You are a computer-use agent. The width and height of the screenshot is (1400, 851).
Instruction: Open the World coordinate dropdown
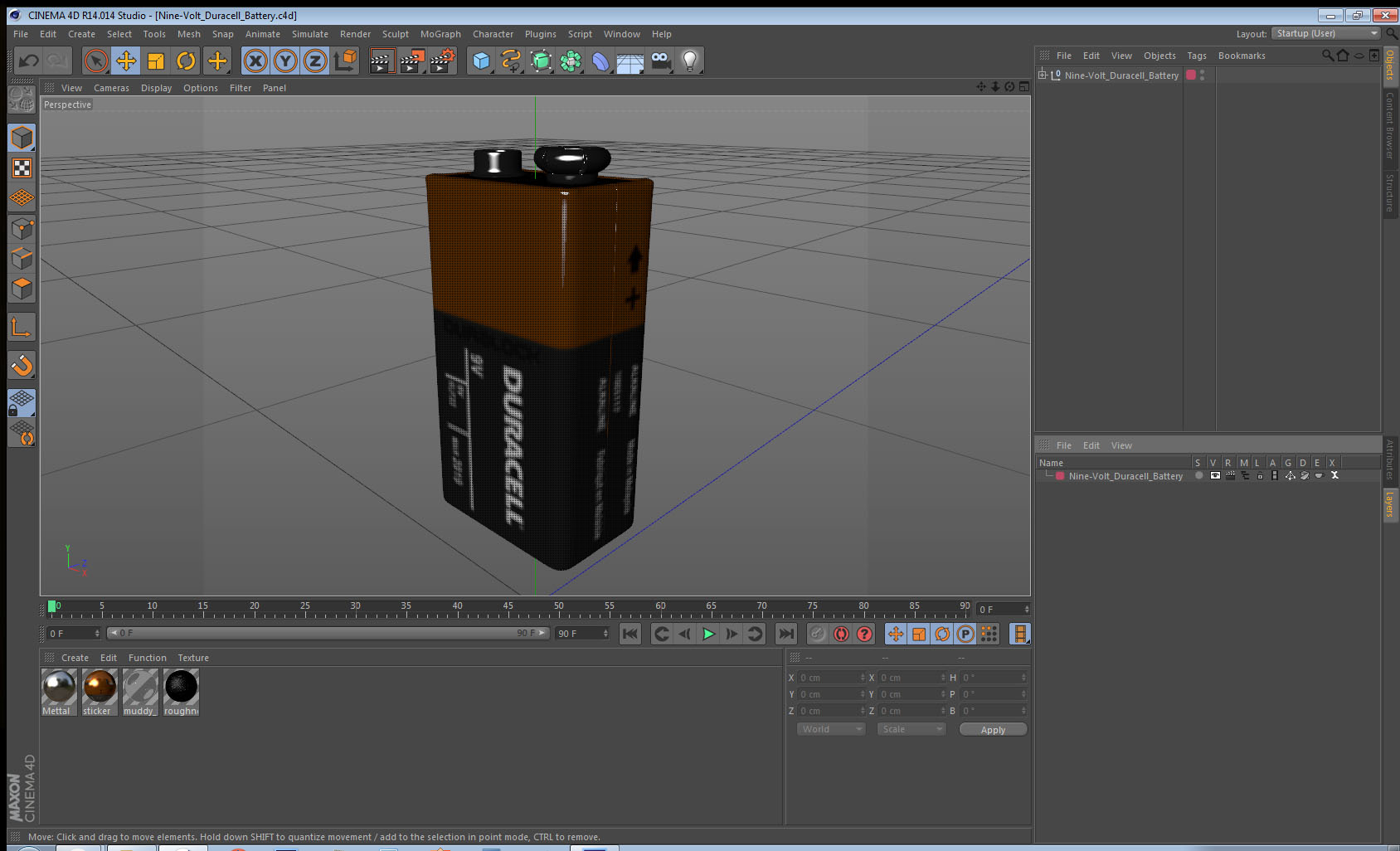pos(831,729)
